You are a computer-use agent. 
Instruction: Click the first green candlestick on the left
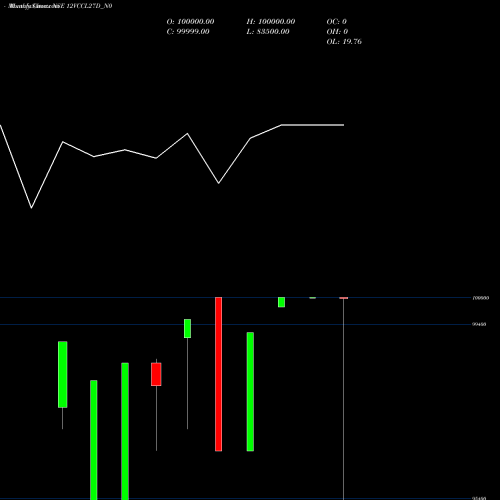[x=62, y=374]
